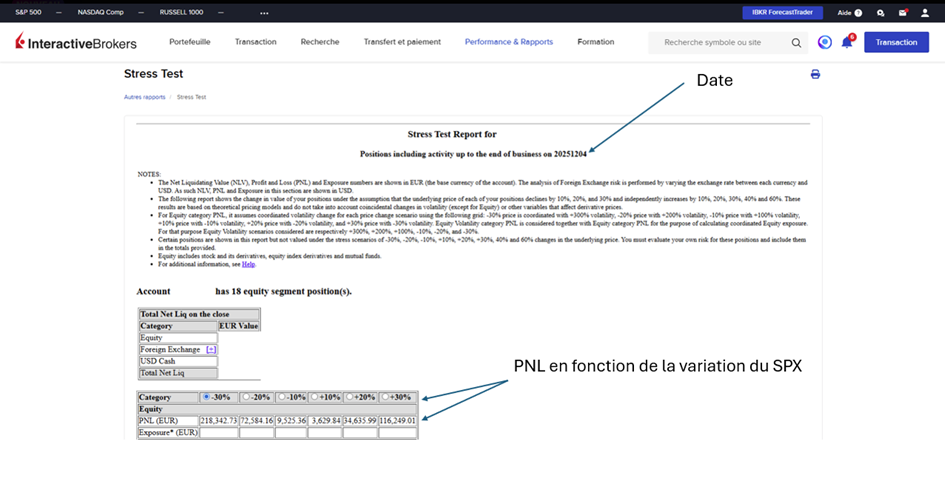Open the Performance & Rapports menu
The width and height of the screenshot is (945, 487).
coord(509,42)
